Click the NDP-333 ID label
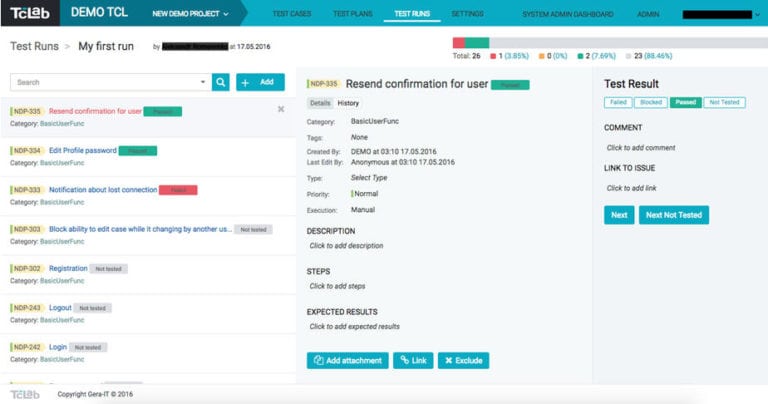This screenshot has height=404, width=768. coord(27,190)
